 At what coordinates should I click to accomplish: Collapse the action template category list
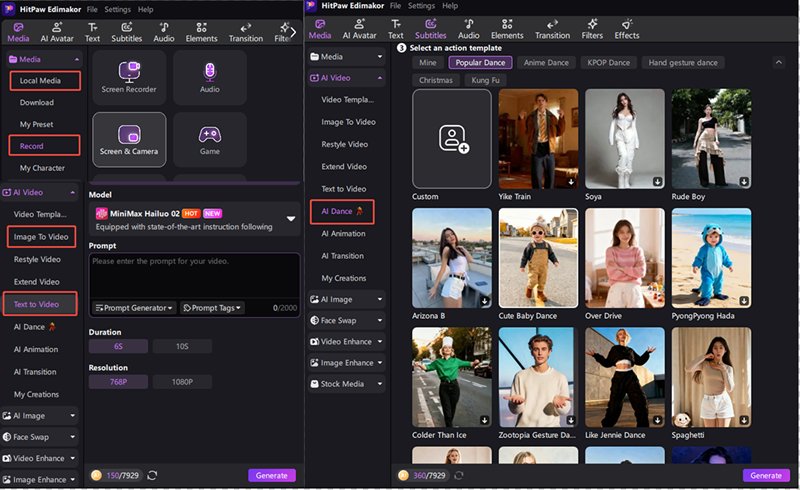(x=779, y=62)
